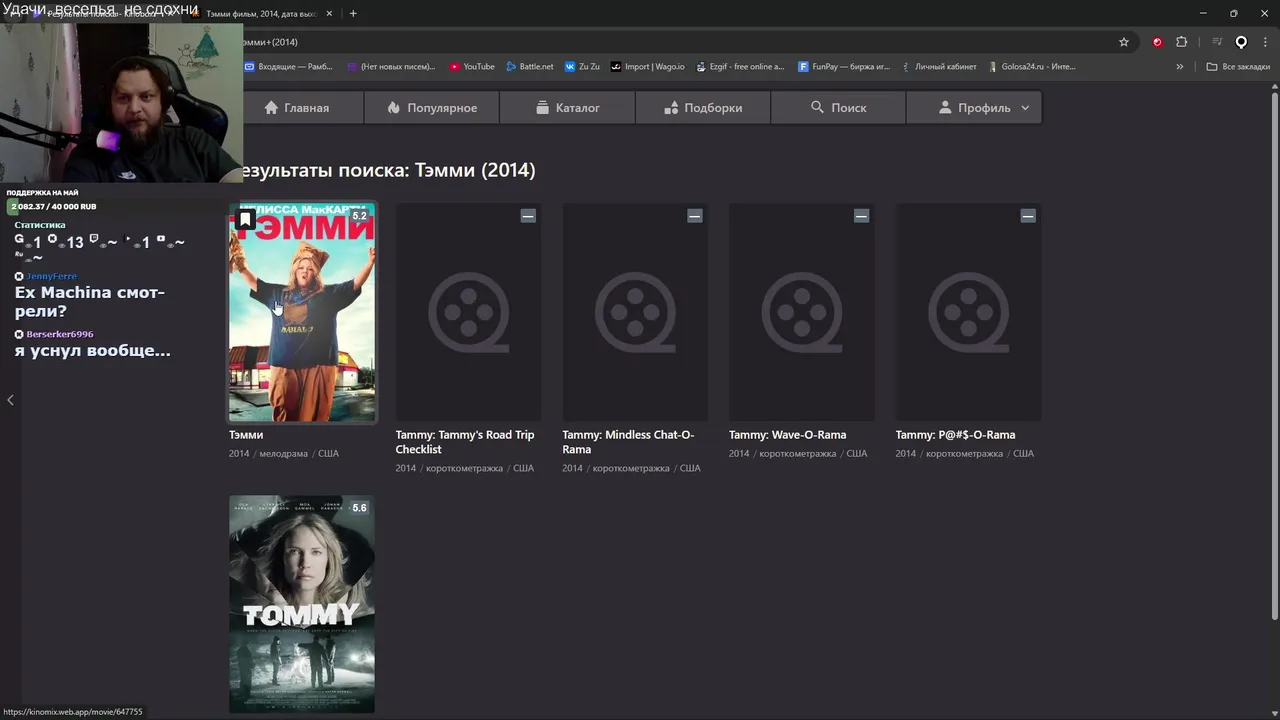Open the browser Extensions puzzle icon
Image resolution: width=1280 pixels, height=720 pixels.
[1182, 42]
